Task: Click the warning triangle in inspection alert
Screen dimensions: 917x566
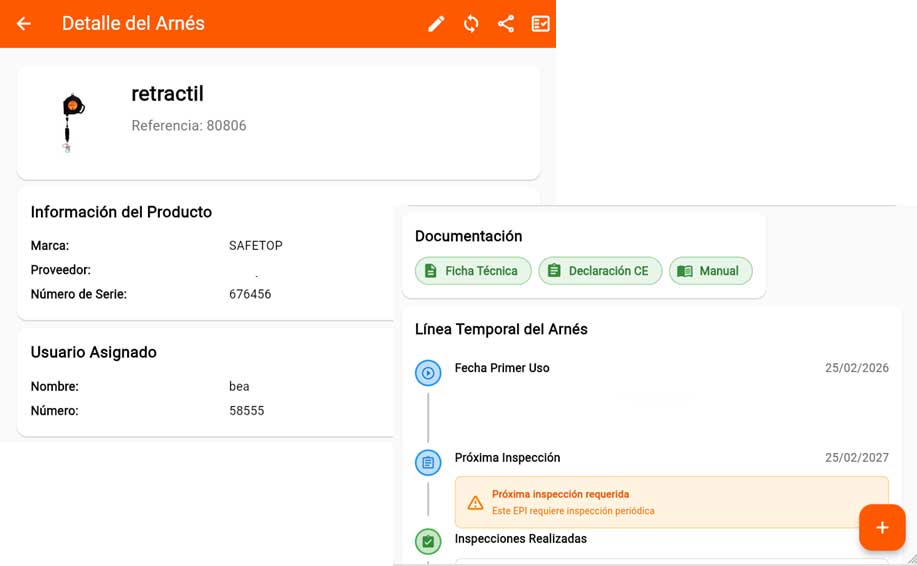Action: [475, 503]
